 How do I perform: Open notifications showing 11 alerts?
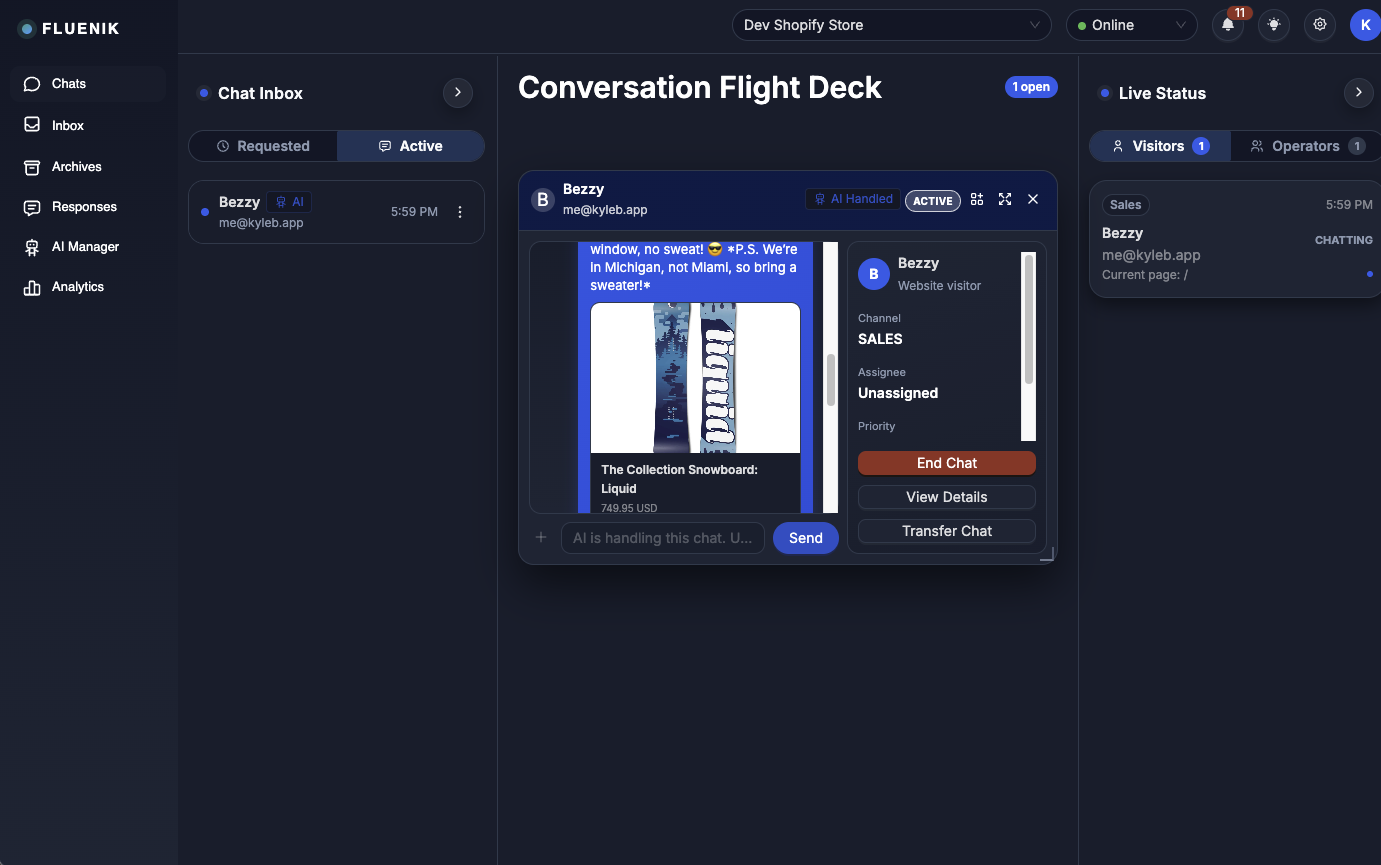1227,25
